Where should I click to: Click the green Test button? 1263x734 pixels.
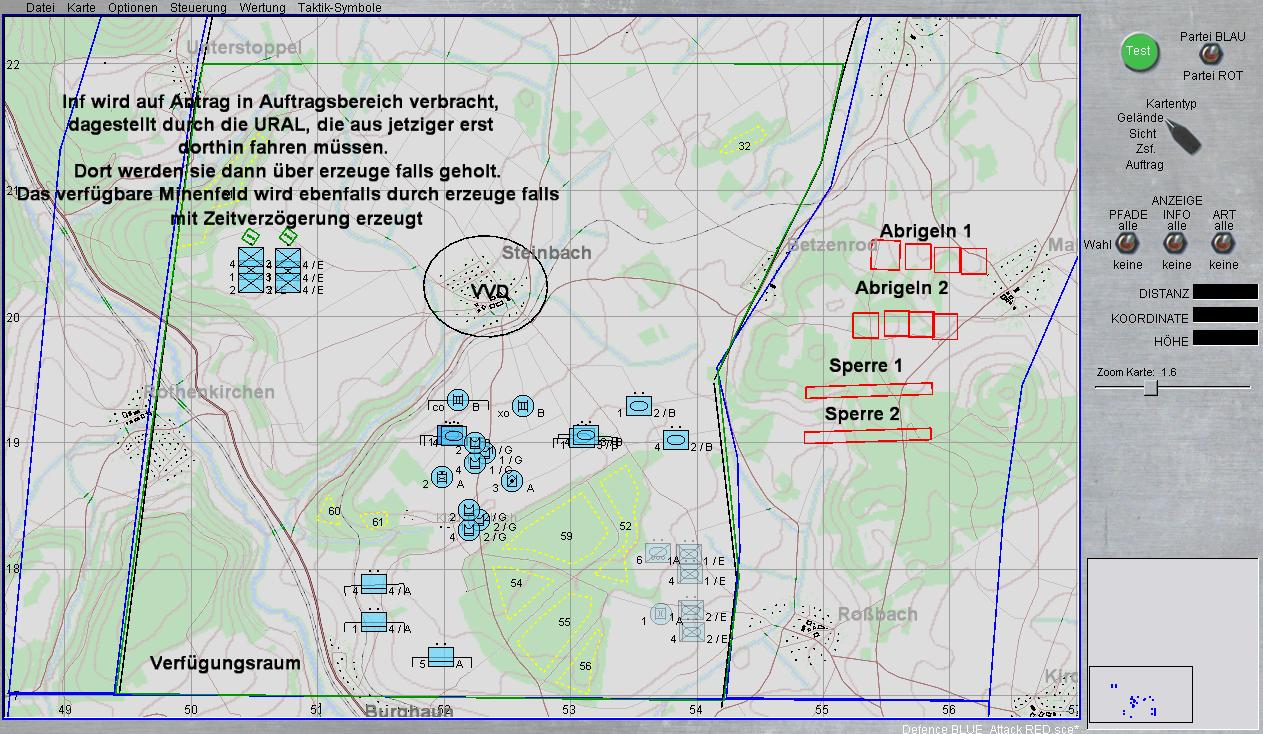tap(1138, 52)
